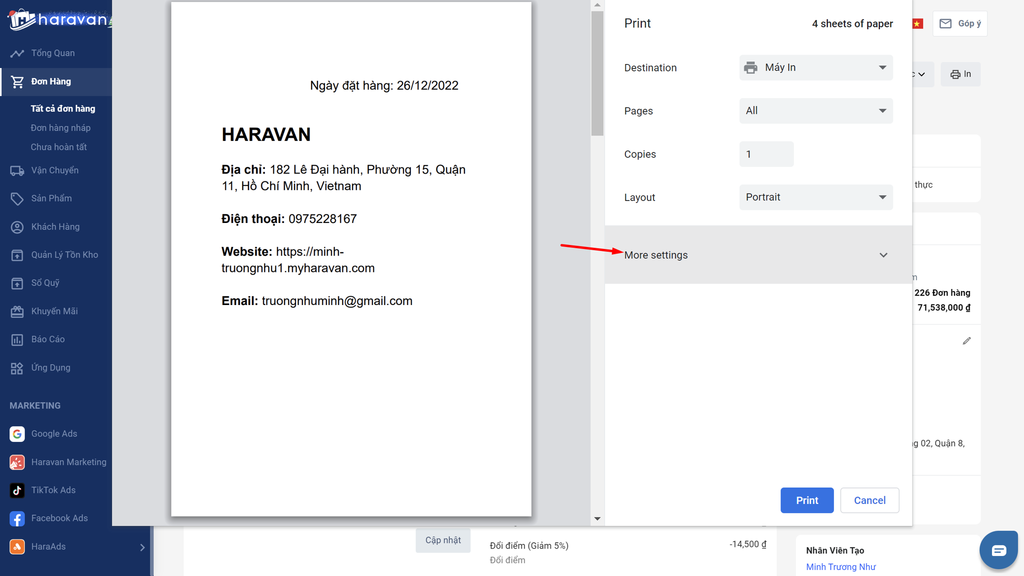
Task: Click the Quản Lý Tồn Kho icon
Action: 17,255
